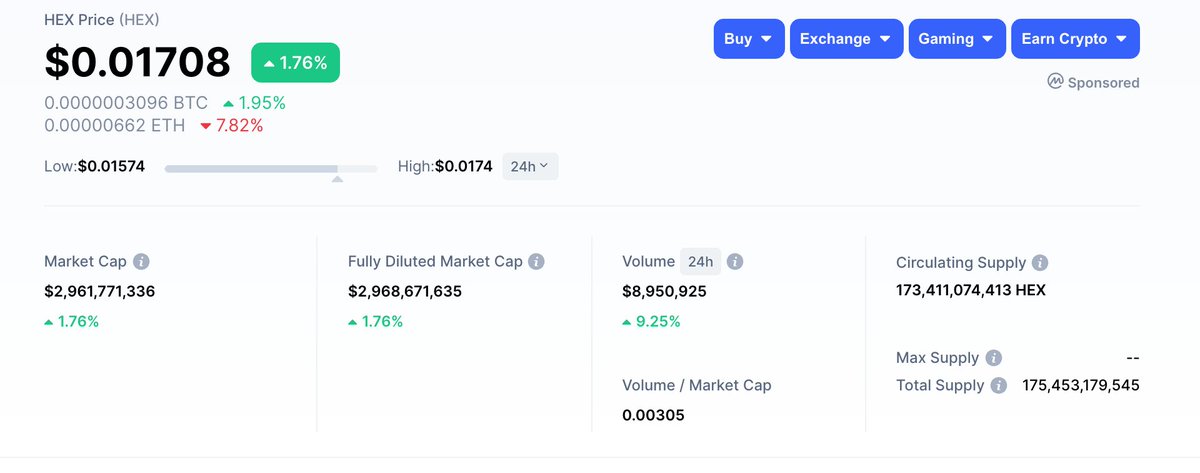Change the 24h Low/High time range

tap(529, 167)
